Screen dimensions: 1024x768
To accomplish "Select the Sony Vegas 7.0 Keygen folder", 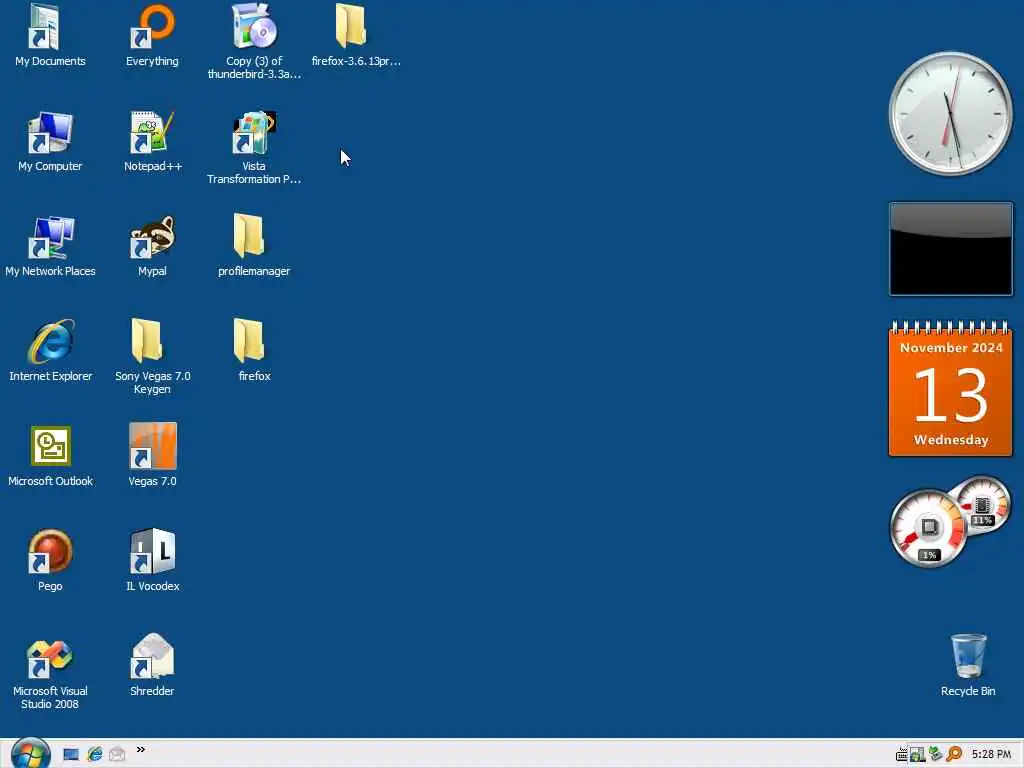I will [x=152, y=357].
